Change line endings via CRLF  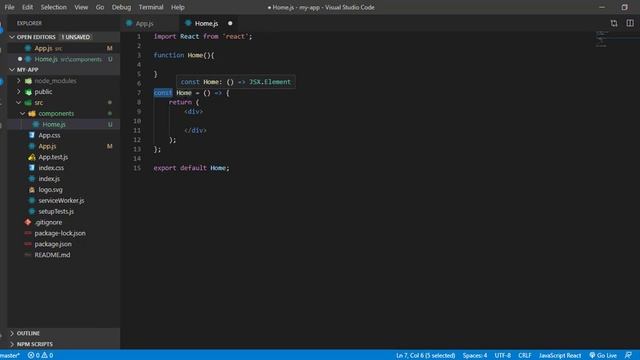pyautogui.click(x=524, y=356)
